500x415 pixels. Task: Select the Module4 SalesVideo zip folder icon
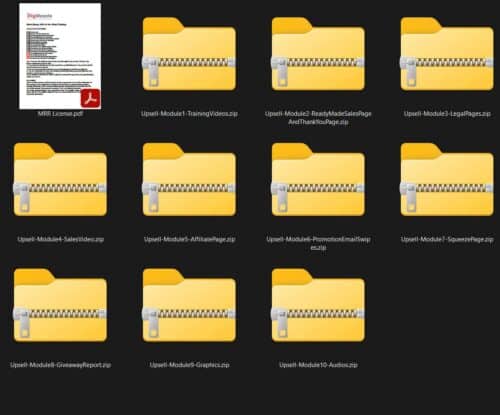(60, 180)
